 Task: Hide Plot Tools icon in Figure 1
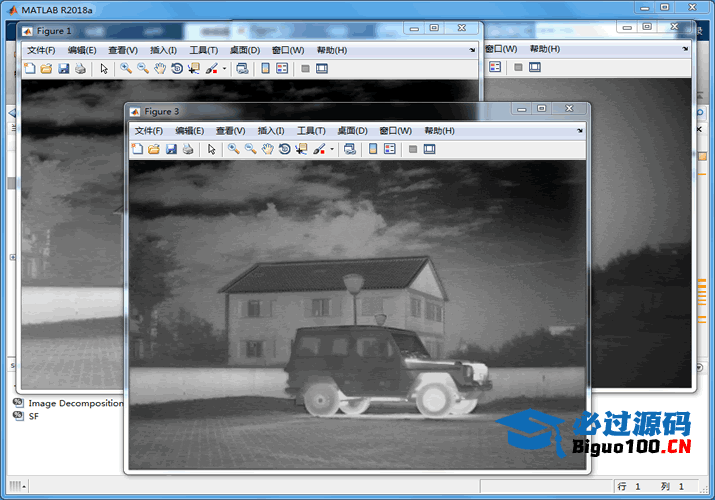(306, 68)
